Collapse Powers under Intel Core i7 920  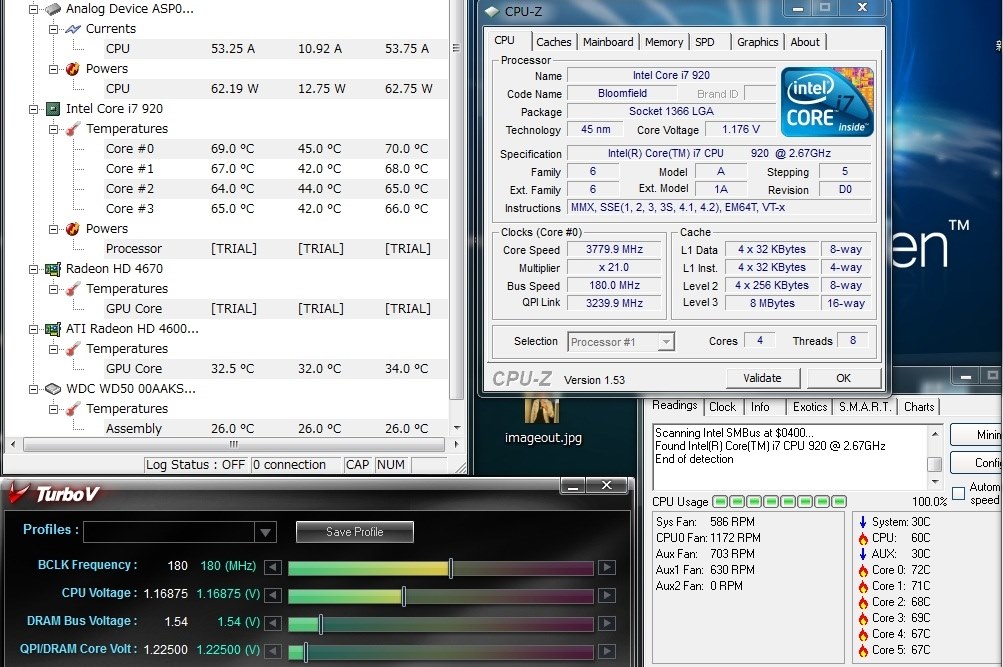(54, 228)
